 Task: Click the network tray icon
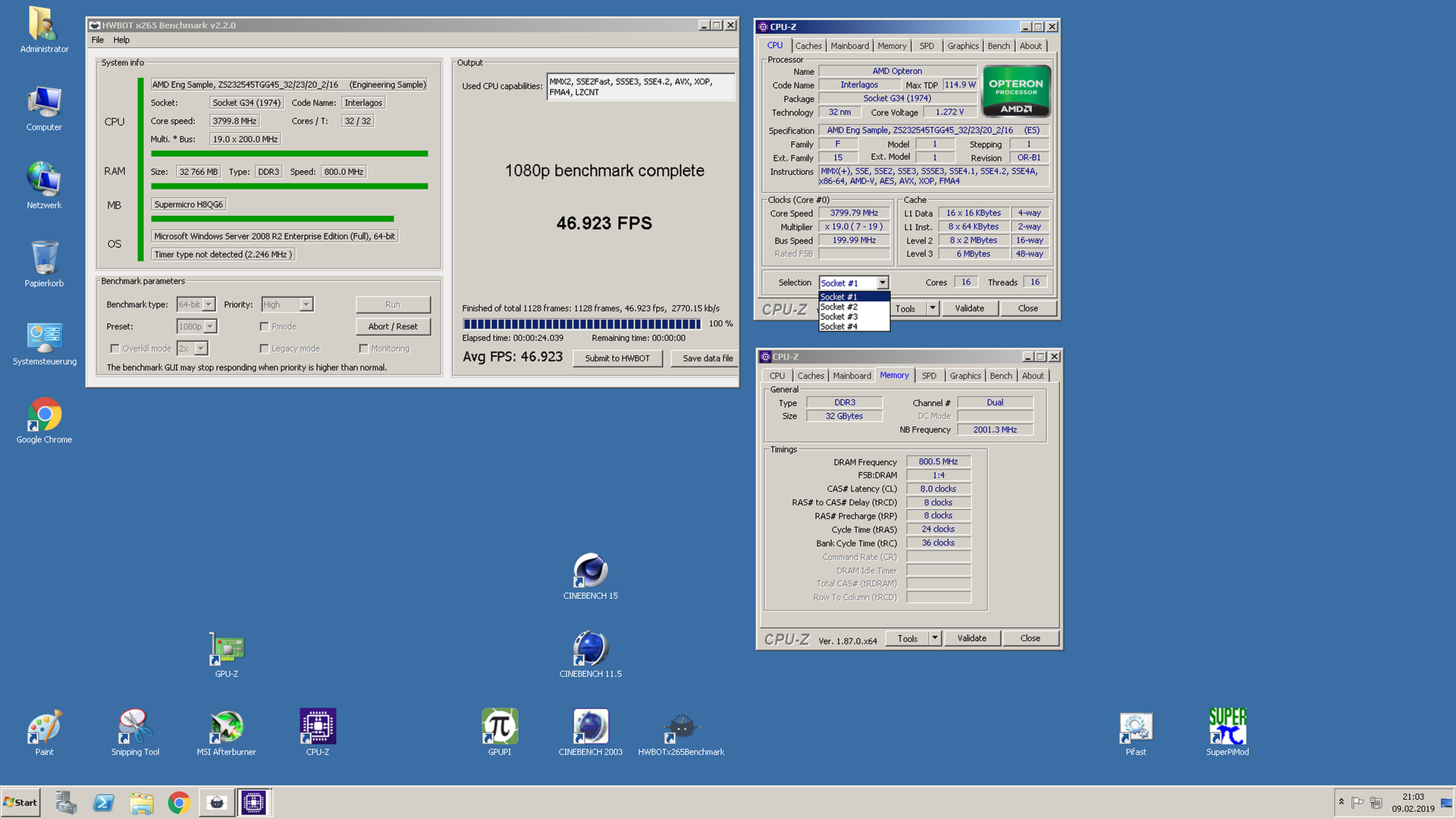[x=1376, y=802]
